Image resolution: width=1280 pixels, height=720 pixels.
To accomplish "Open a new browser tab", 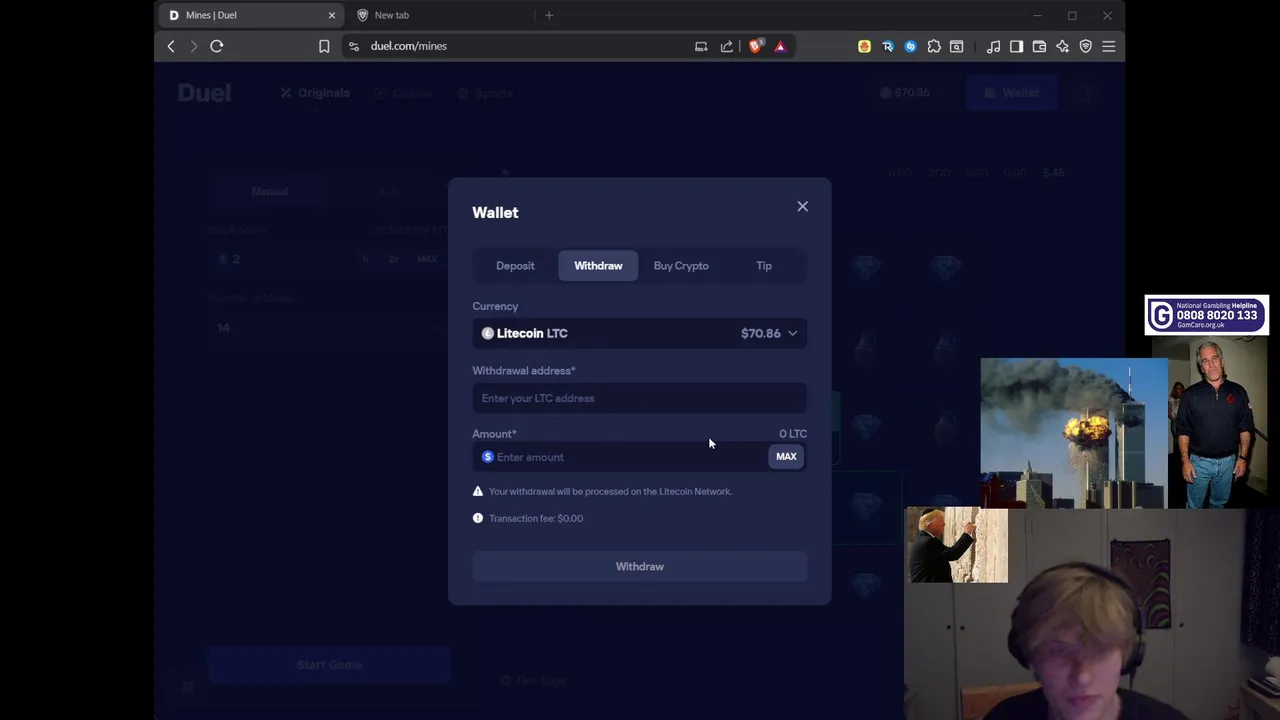I will click(549, 15).
